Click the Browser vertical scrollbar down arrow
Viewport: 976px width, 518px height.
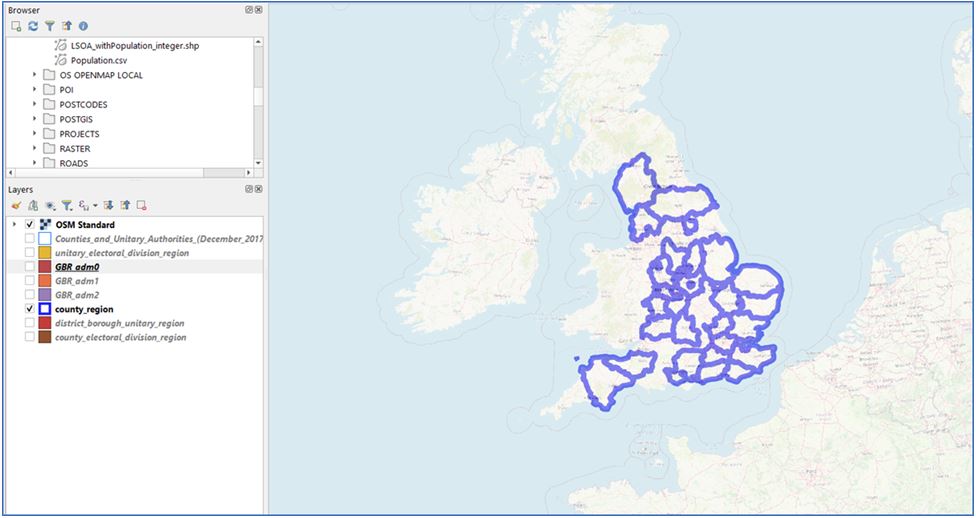coord(258,163)
